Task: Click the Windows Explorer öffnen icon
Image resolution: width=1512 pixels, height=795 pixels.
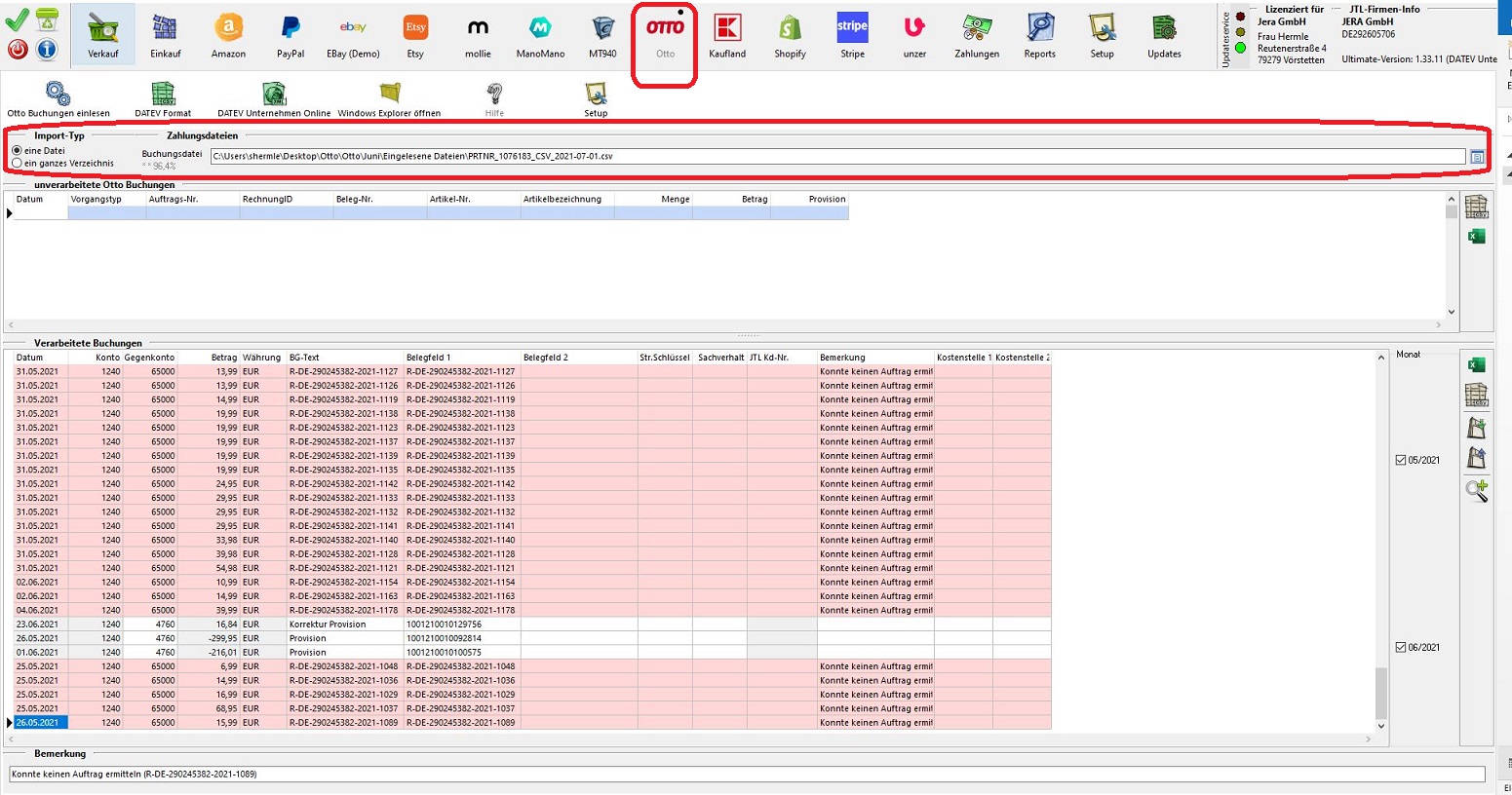Action: (x=389, y=96)
